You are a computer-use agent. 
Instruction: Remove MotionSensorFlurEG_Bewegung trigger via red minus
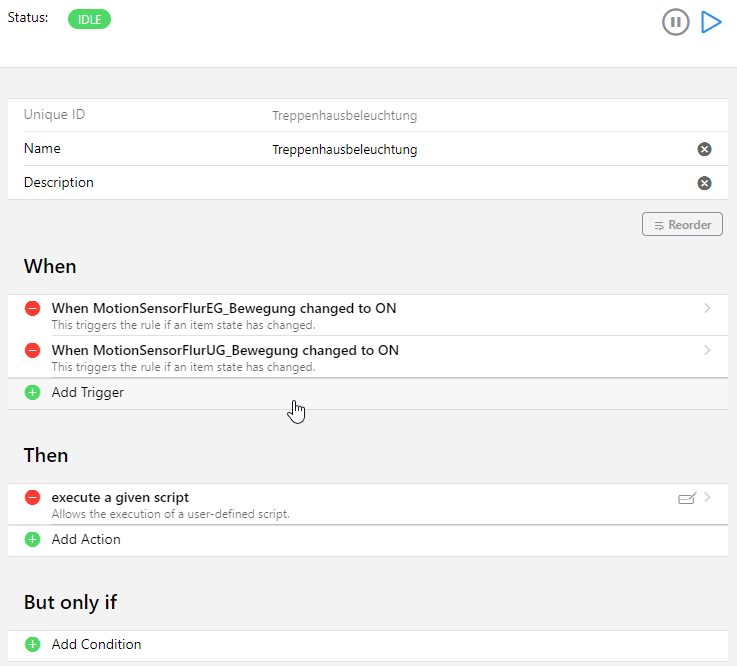[32, 308]
